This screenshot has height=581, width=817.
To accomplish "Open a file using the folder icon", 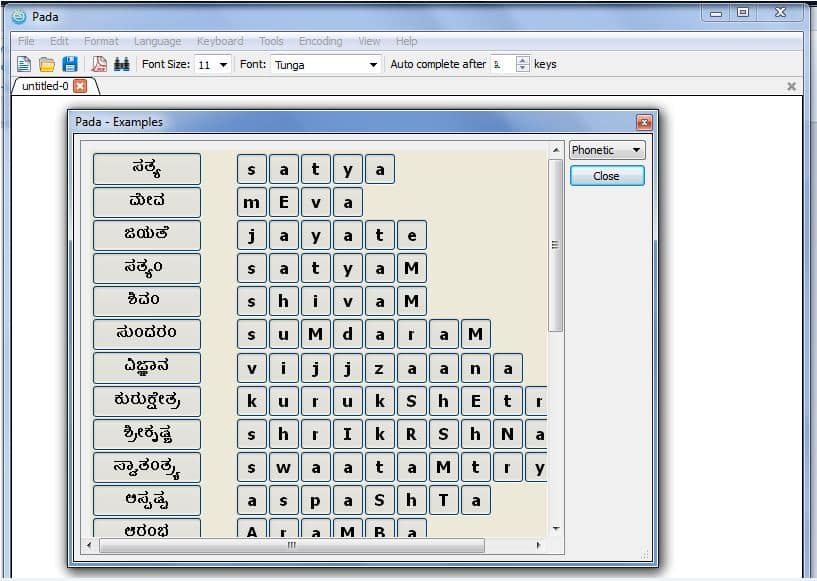I will [46, 62].
